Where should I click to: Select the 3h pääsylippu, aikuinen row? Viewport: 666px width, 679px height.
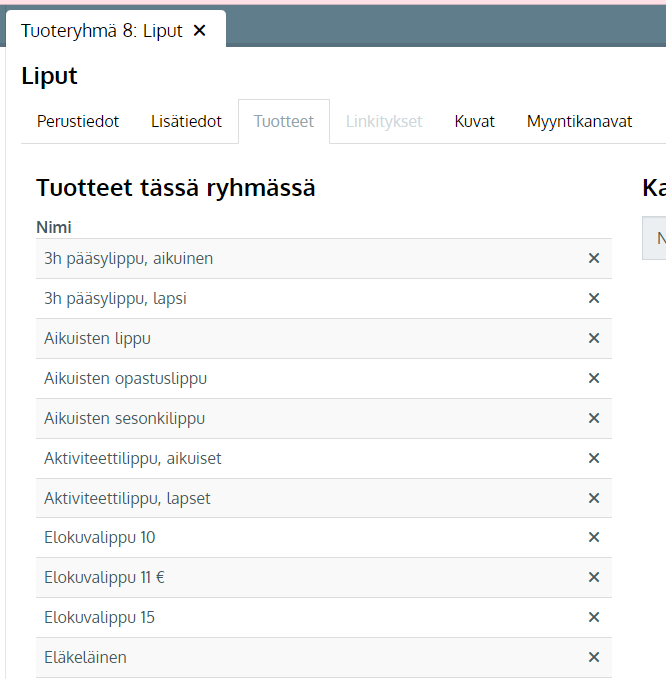324,259
